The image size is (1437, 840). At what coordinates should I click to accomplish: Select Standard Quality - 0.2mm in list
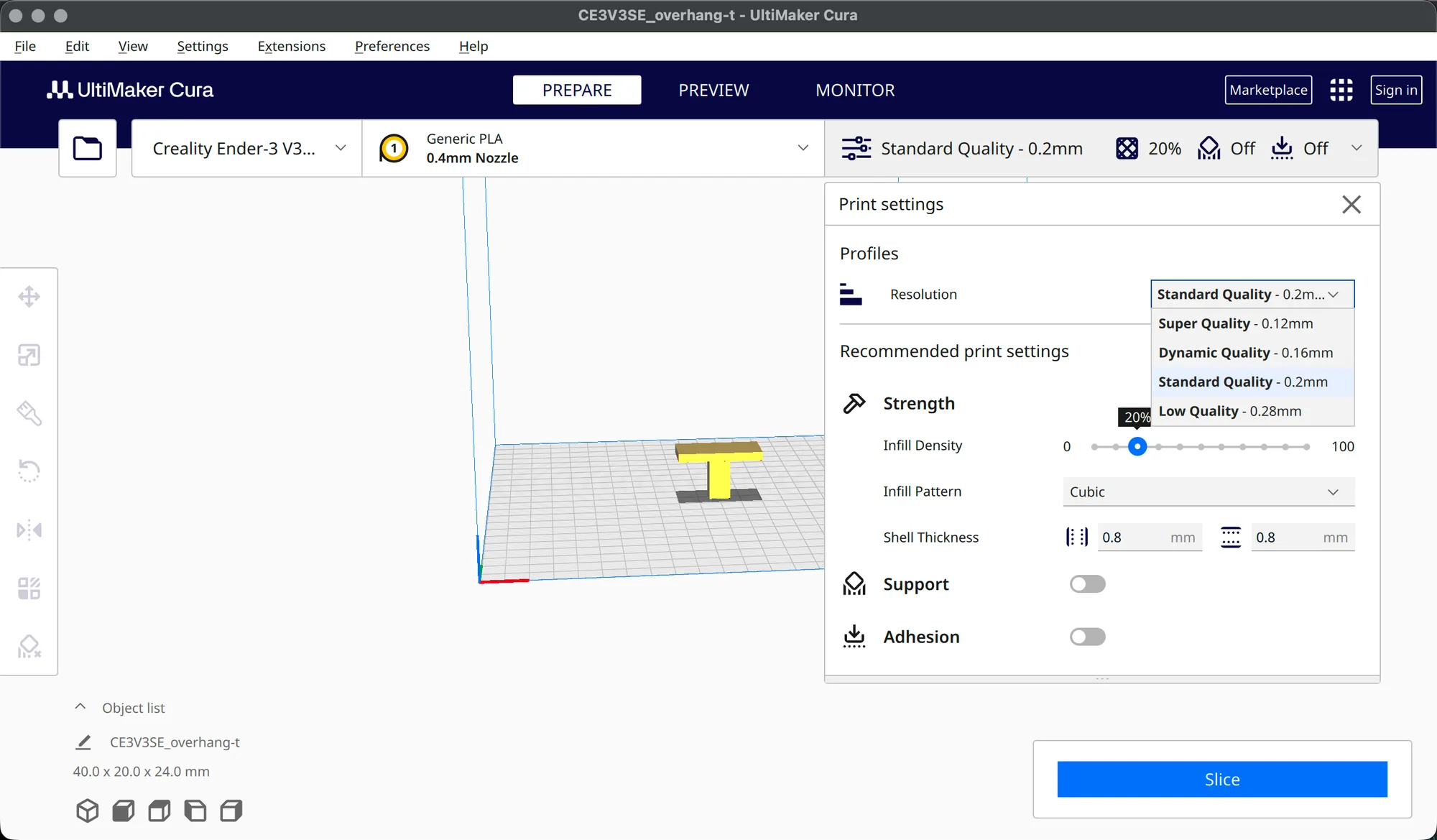(x=1252, y=382)
